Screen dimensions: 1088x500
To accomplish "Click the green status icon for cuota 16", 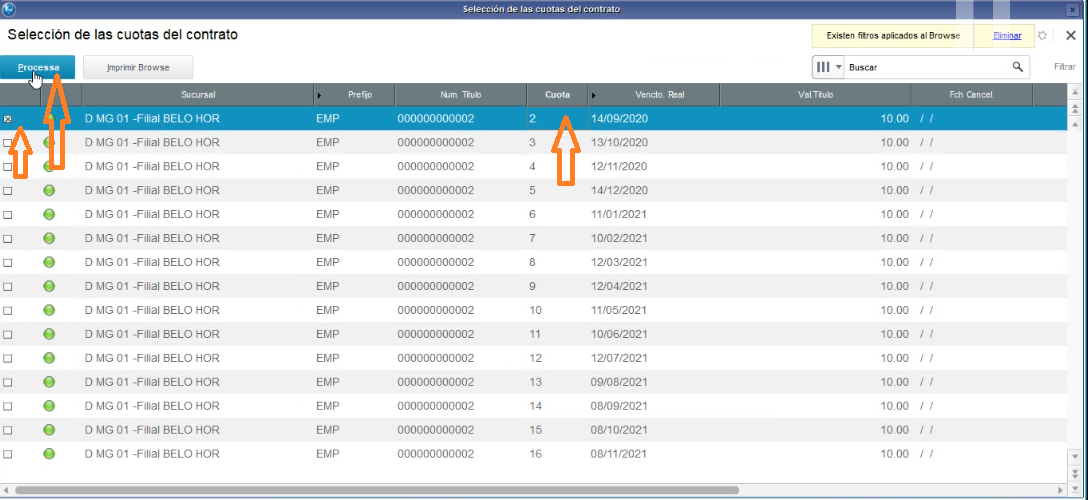I will pos(49,454).
